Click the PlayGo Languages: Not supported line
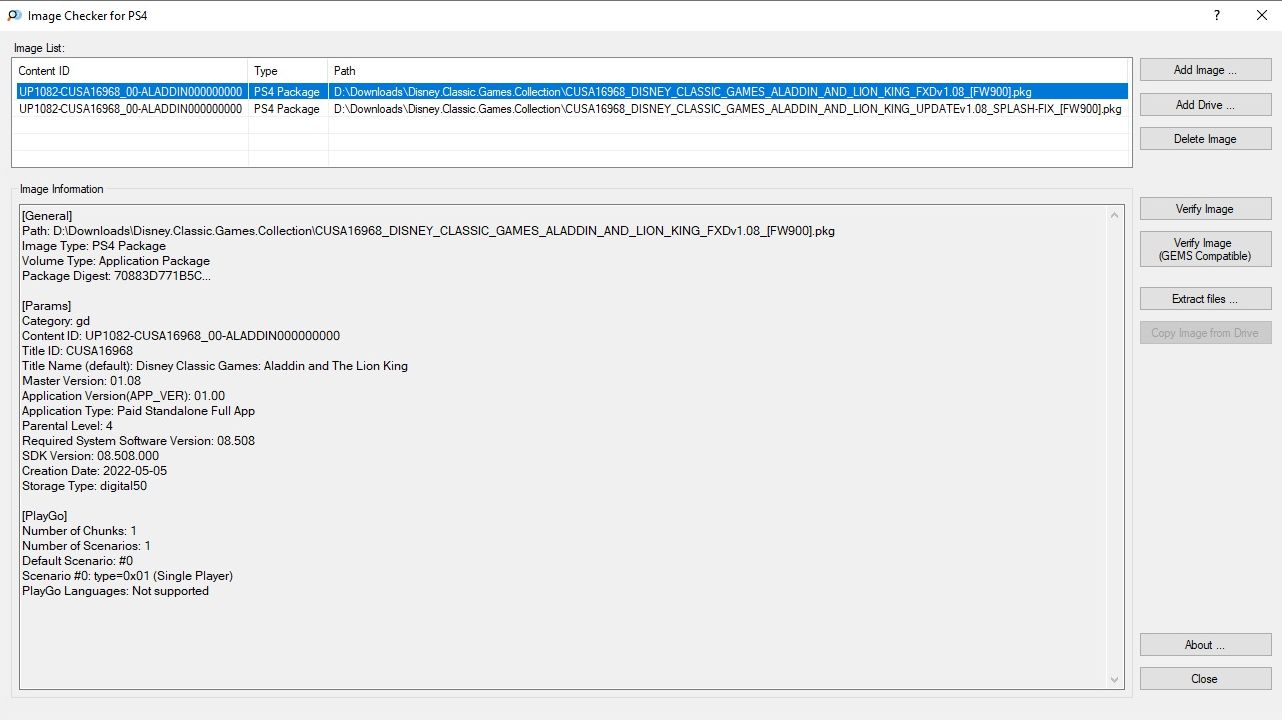The height and width of the screenshot is (720, 1282). pyautogui.click(x=115, y=591)
